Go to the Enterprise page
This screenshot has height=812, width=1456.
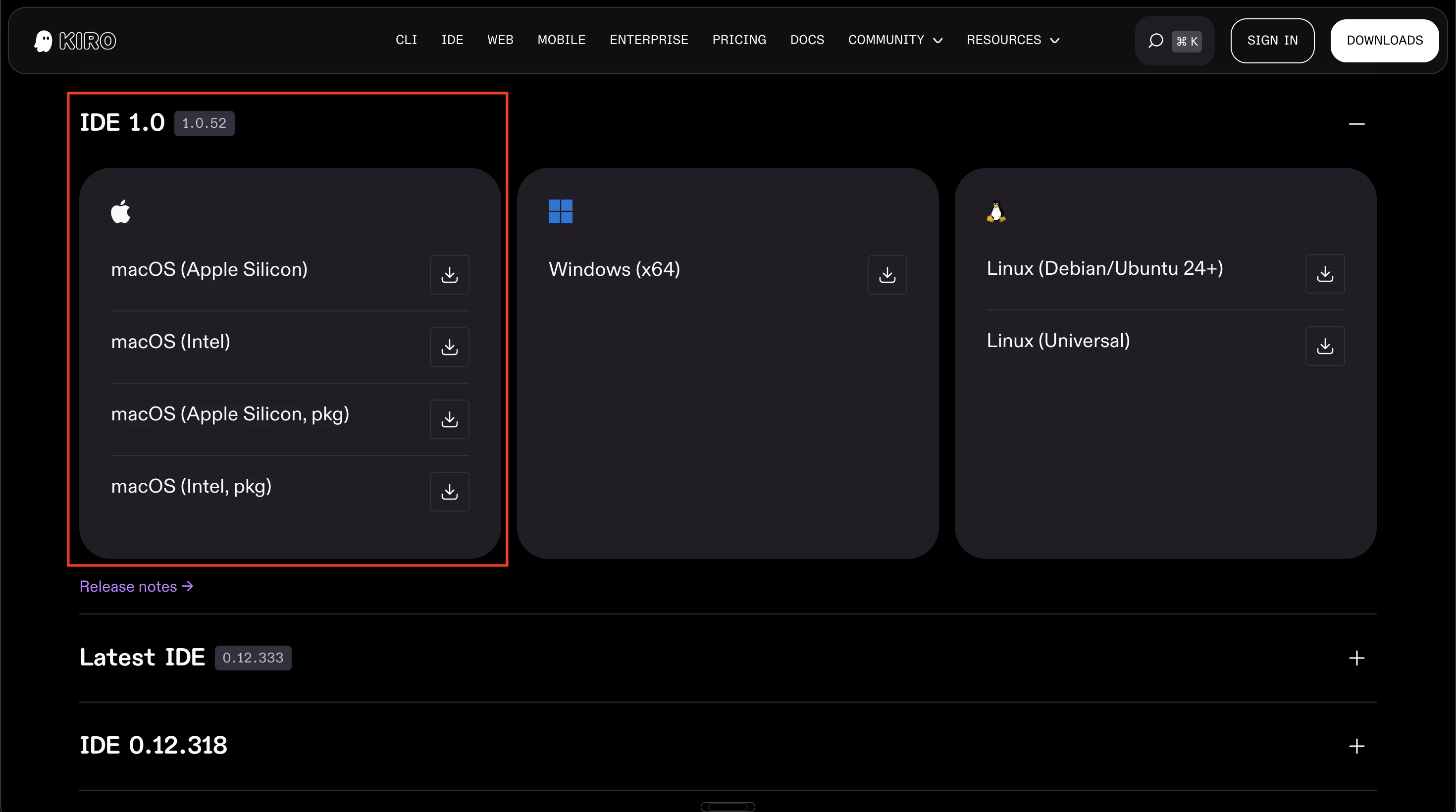(649, 40)
